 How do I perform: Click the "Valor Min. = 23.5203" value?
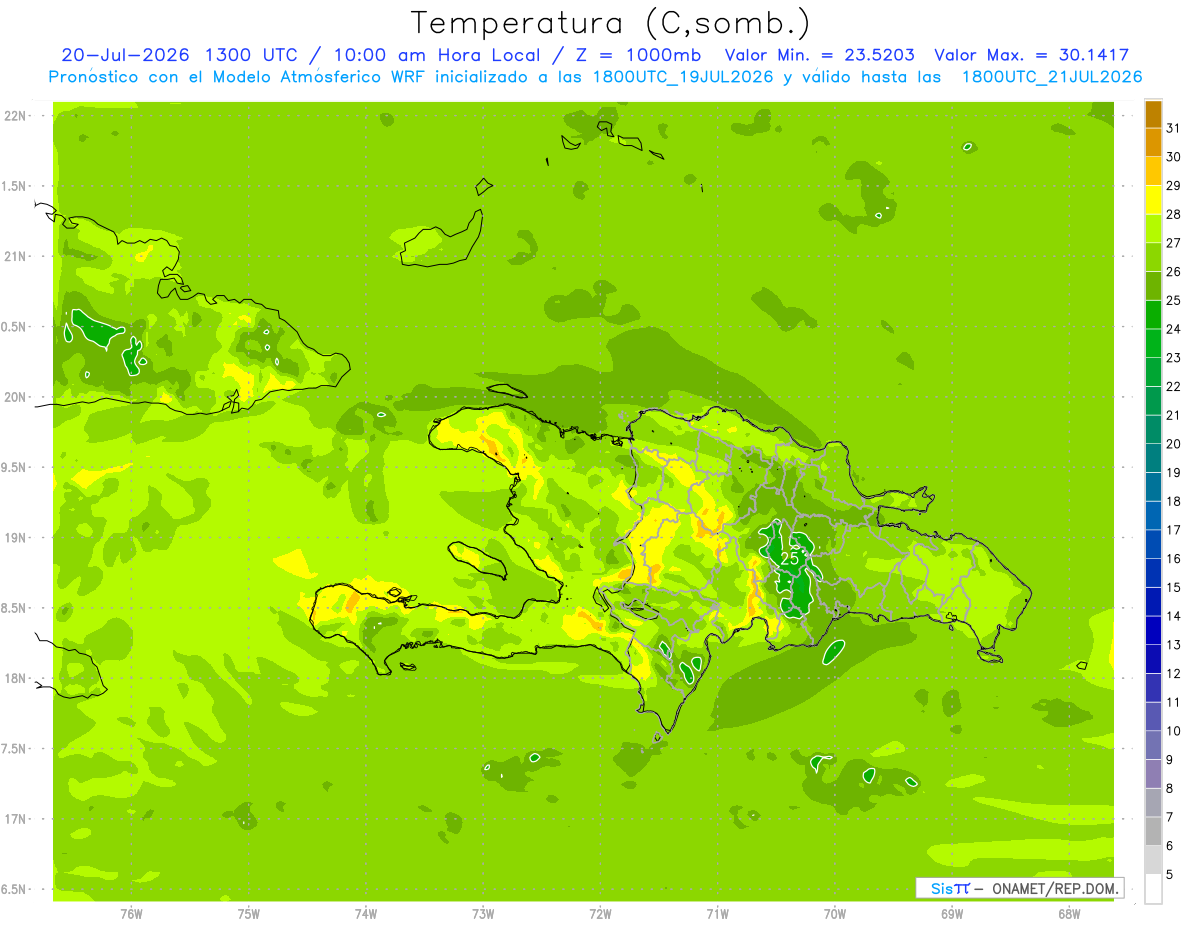[819, 55]
